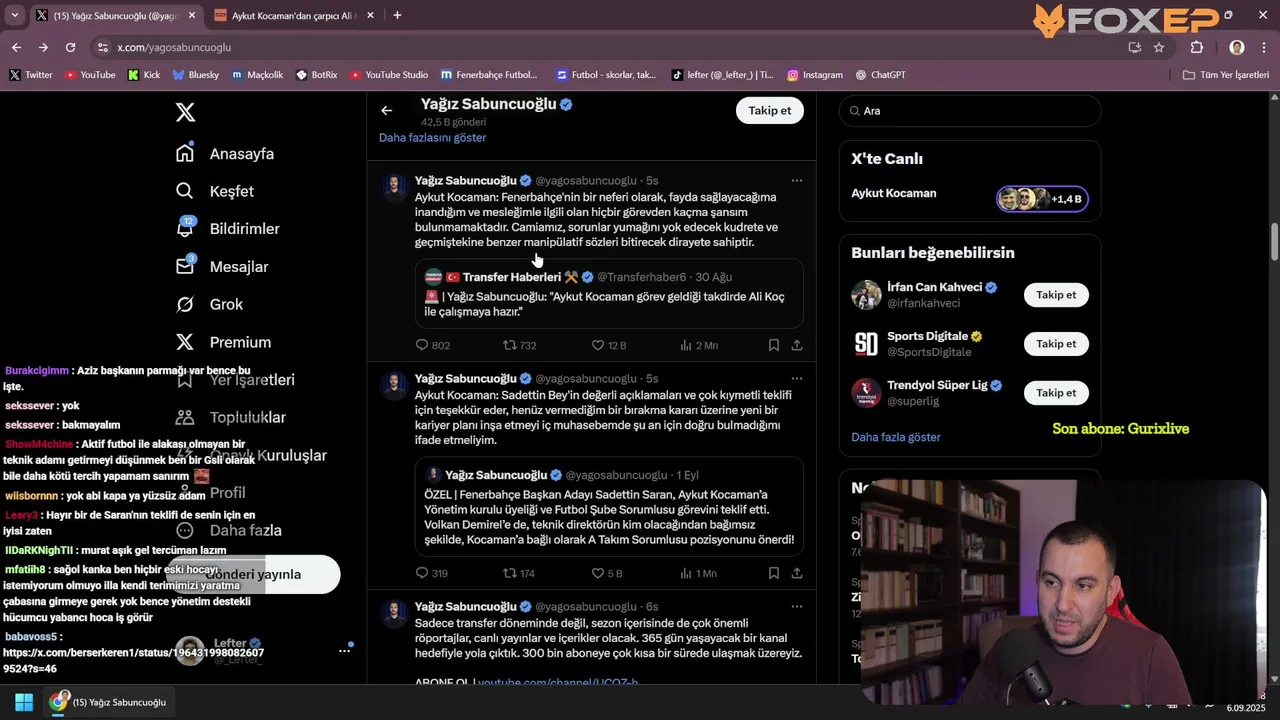Image resolution: width=1280 pixels, height=720 pixels.
Task: View analytics showing 1 Mn views
Action: 699,573
